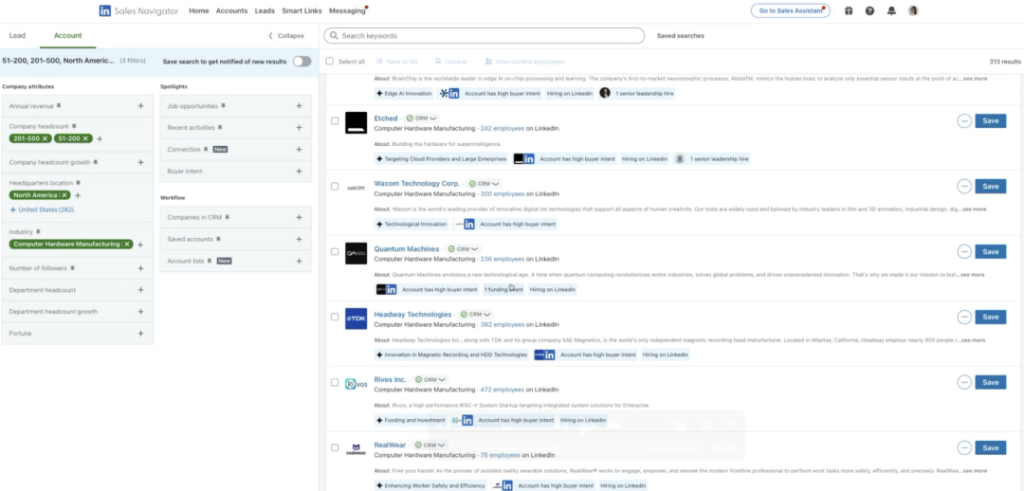Image resolution: width=1024 pixels, height=491 pixels.
Task: Switch to the Lead tab
Action: pyautogui.click(x=17, y=36)
